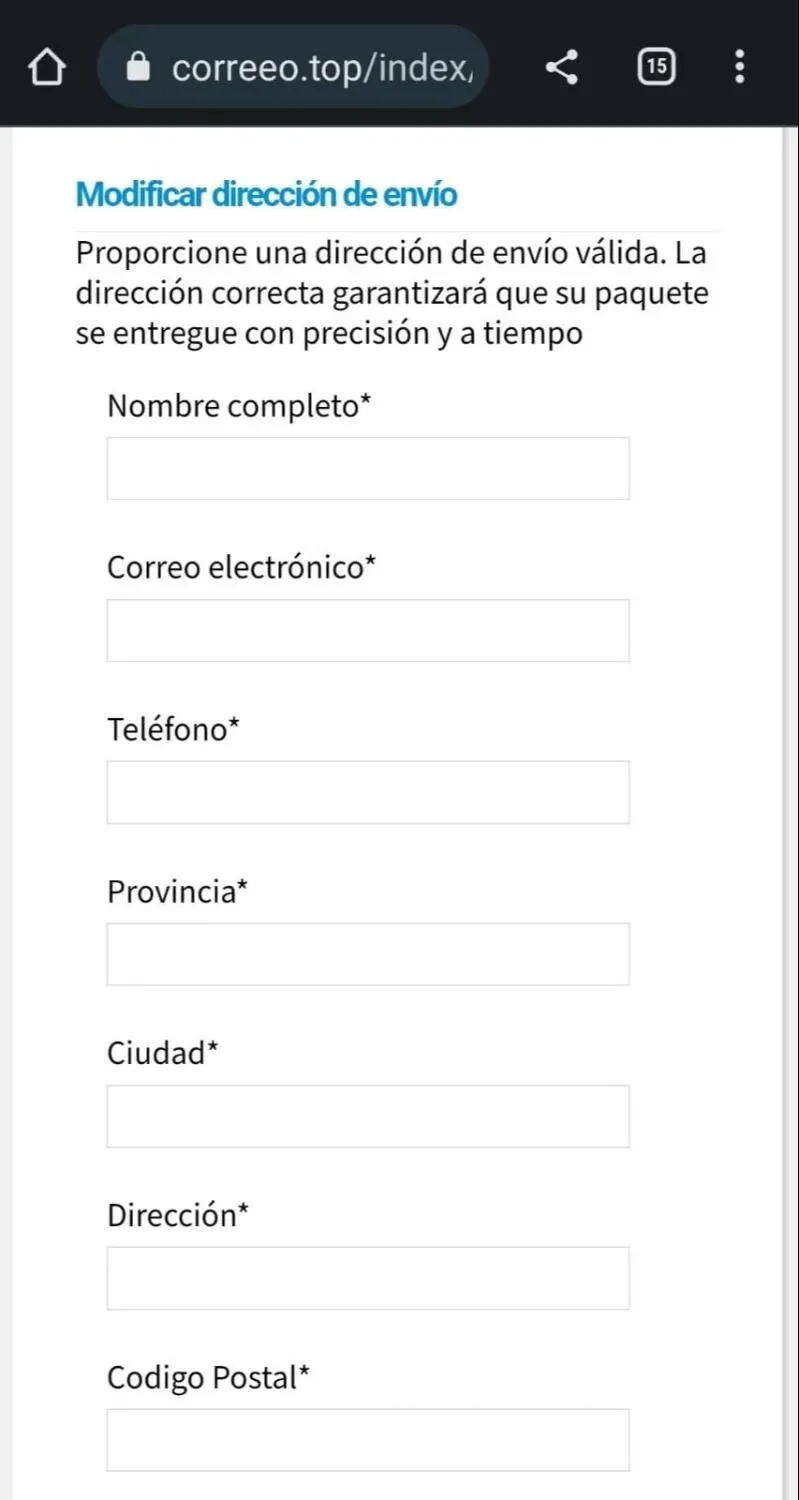Click the 'Ciudad*' field label

(162, 1054)
